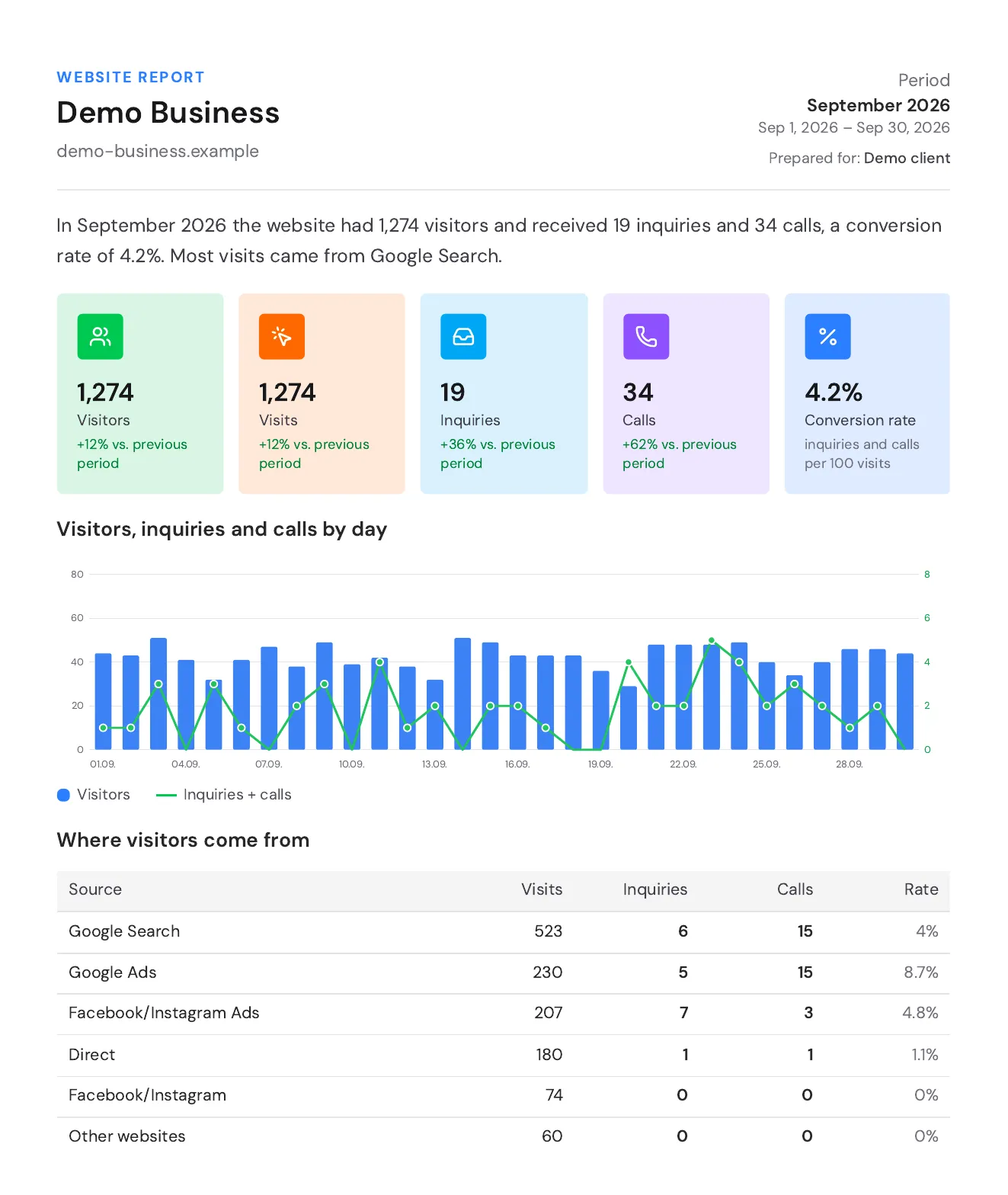Click the Visits column header

pos(542,889)
